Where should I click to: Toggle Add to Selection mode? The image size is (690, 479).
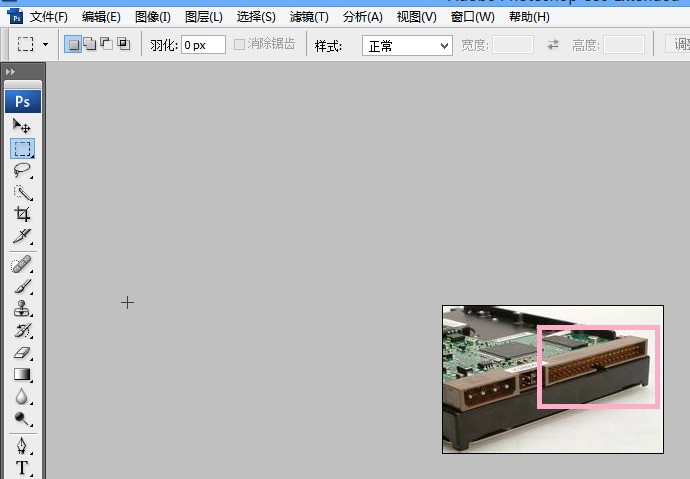[90, 44]
